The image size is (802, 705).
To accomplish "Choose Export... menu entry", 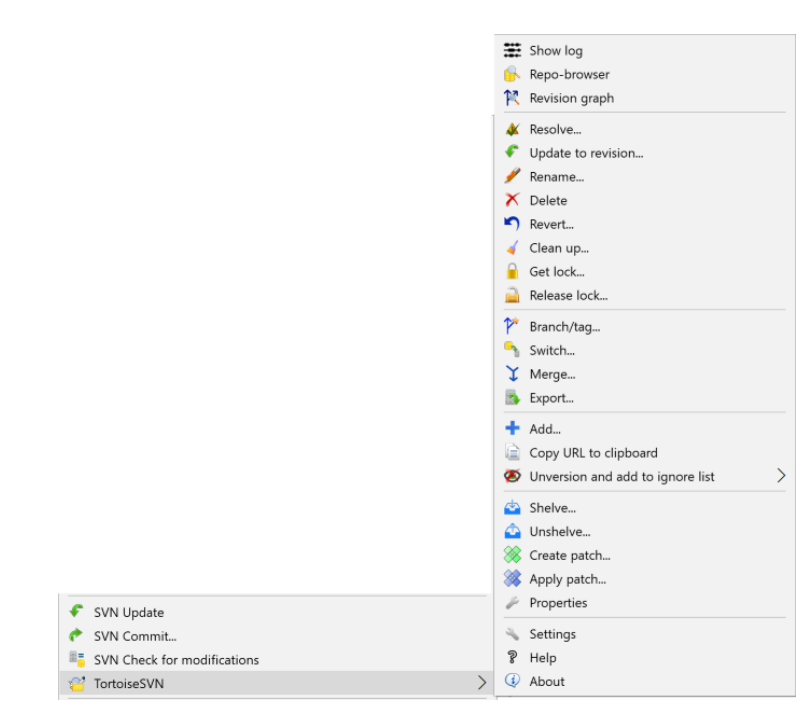I will 644,398.
